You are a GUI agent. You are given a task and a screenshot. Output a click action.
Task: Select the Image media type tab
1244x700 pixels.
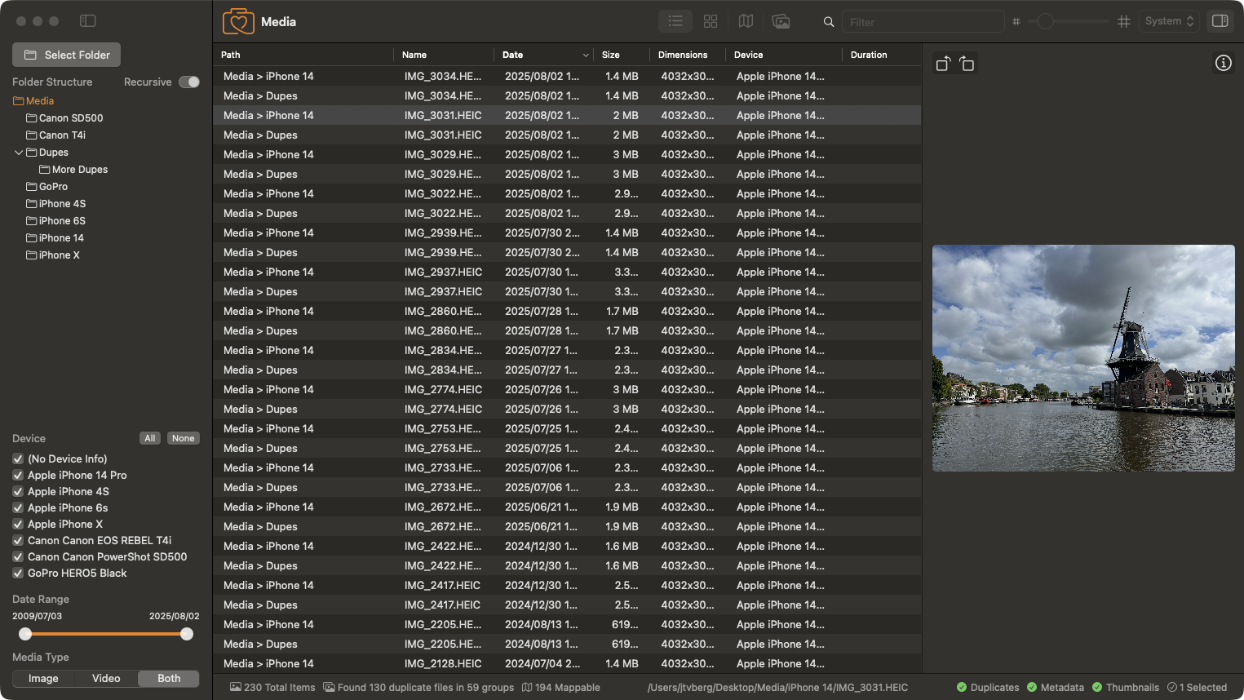point(43,678)
